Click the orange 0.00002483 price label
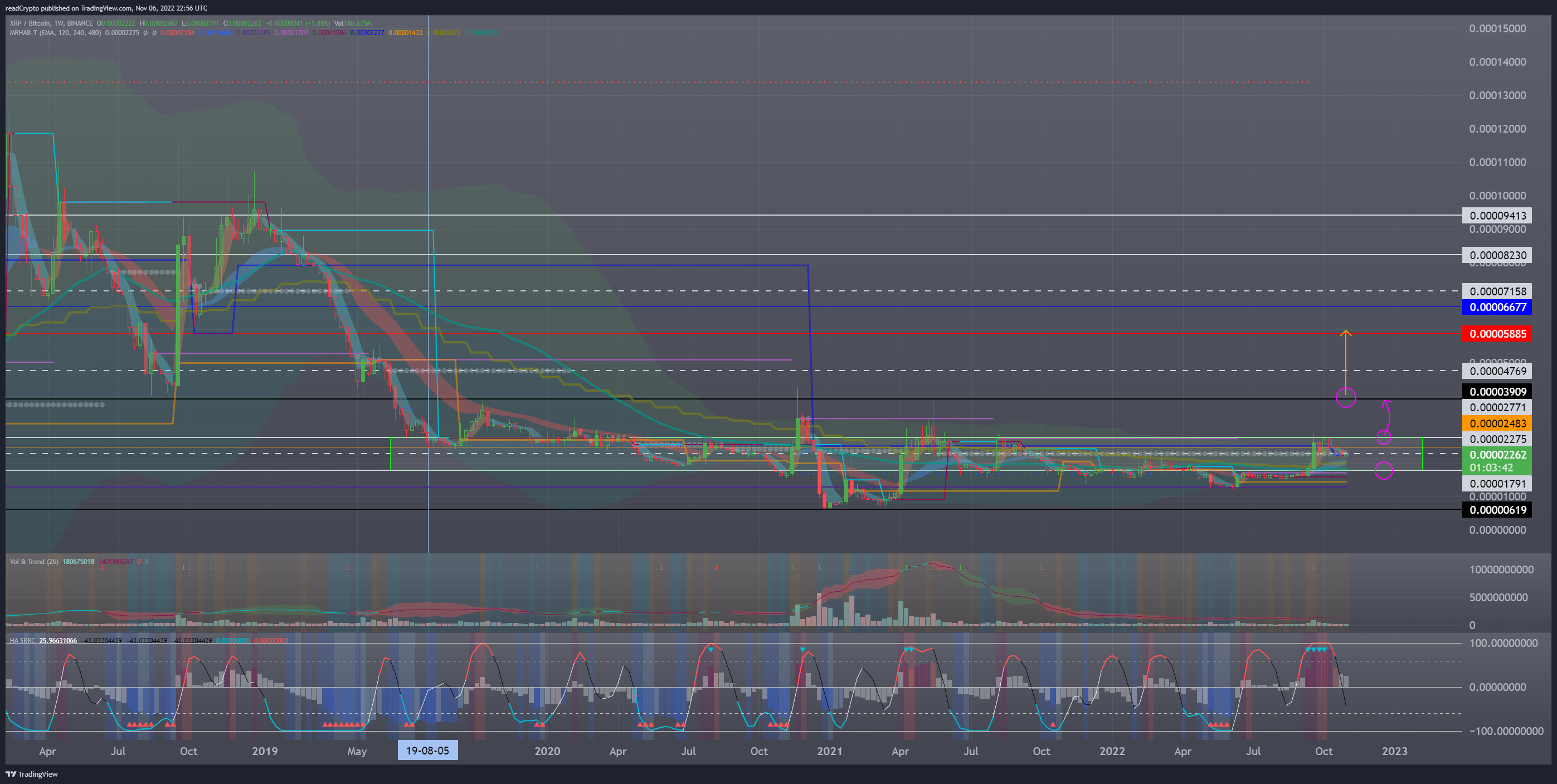Screen dimensions: 1557x784 click(1497, 423)
